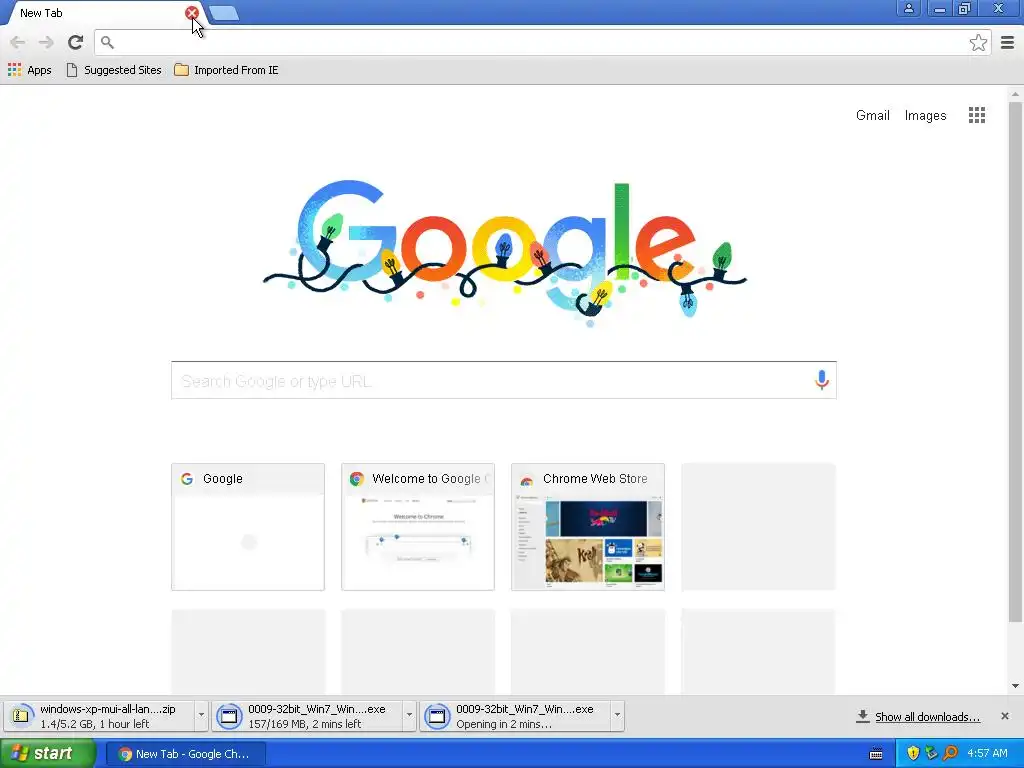Expand options for 157/169 MB exe download
1024x768 pixels.
[409, 716]
